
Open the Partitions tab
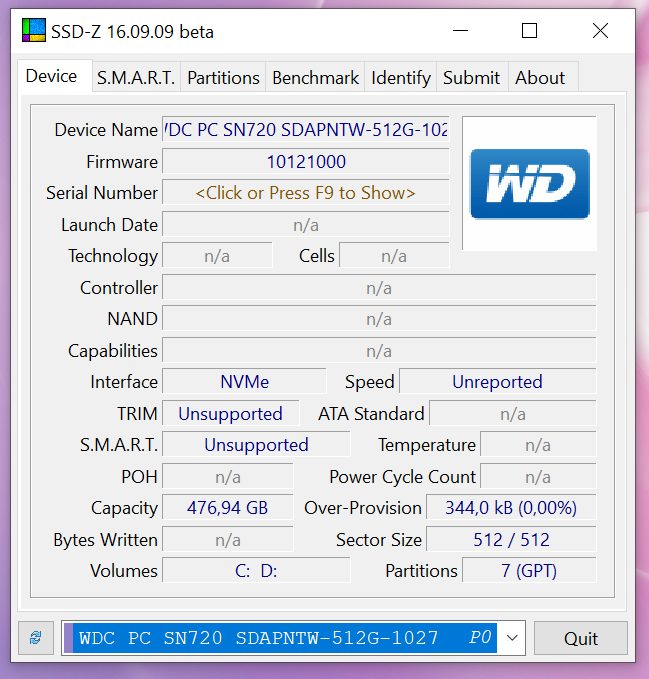pyautogui.click(x=223, y=77)
